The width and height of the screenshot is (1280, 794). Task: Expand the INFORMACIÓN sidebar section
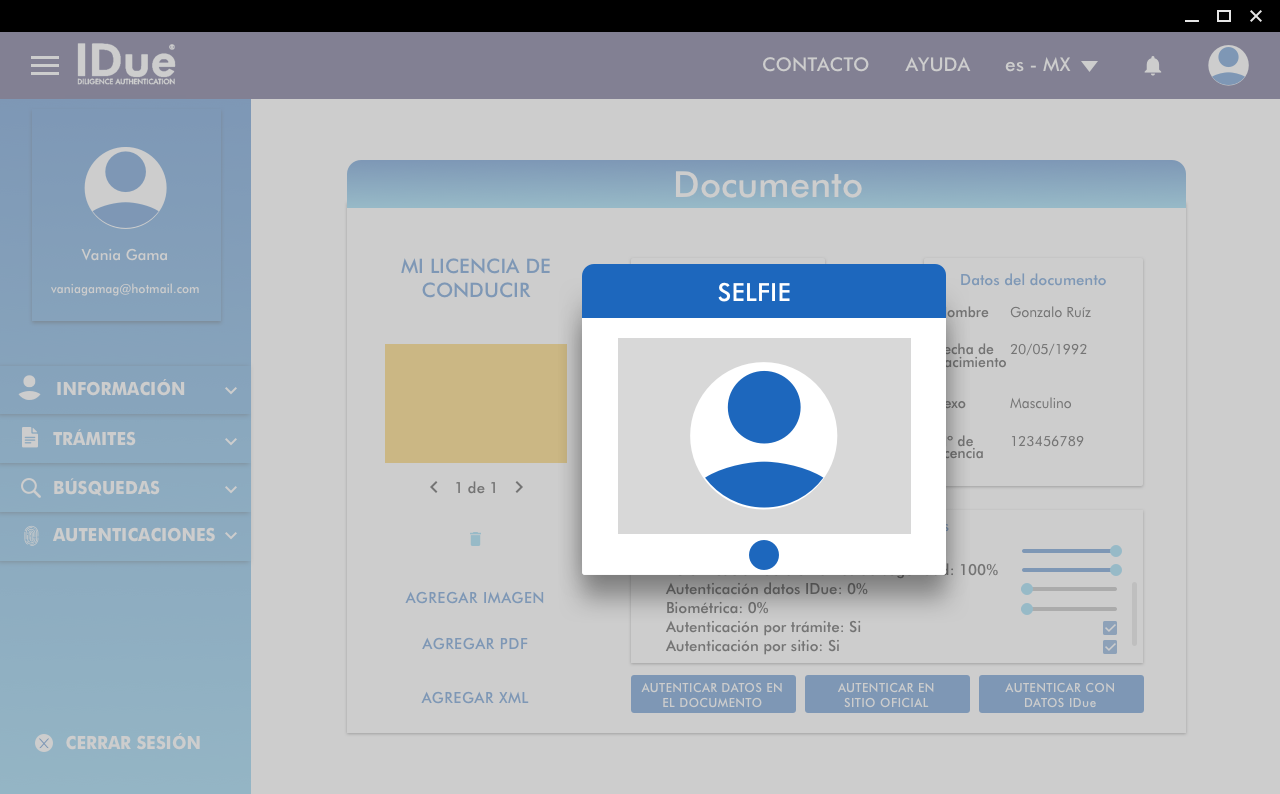pos(125,389)
